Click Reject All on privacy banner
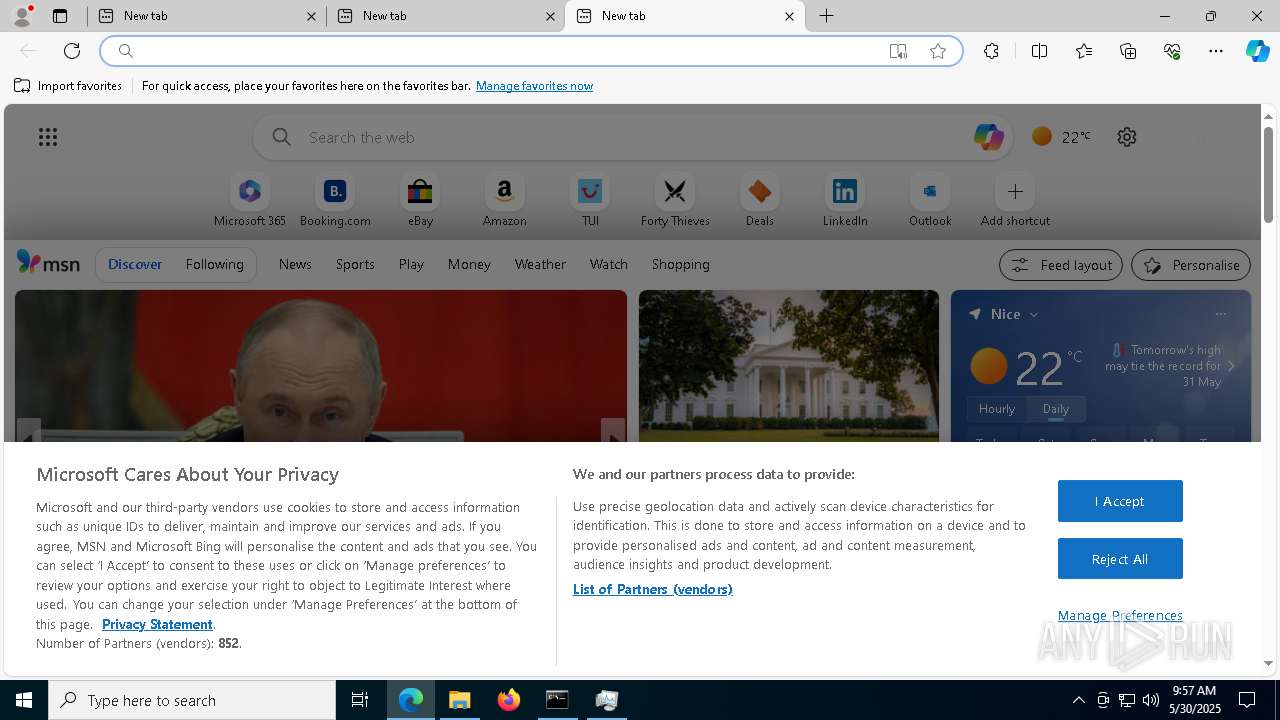 click(x=1120, y=559)
